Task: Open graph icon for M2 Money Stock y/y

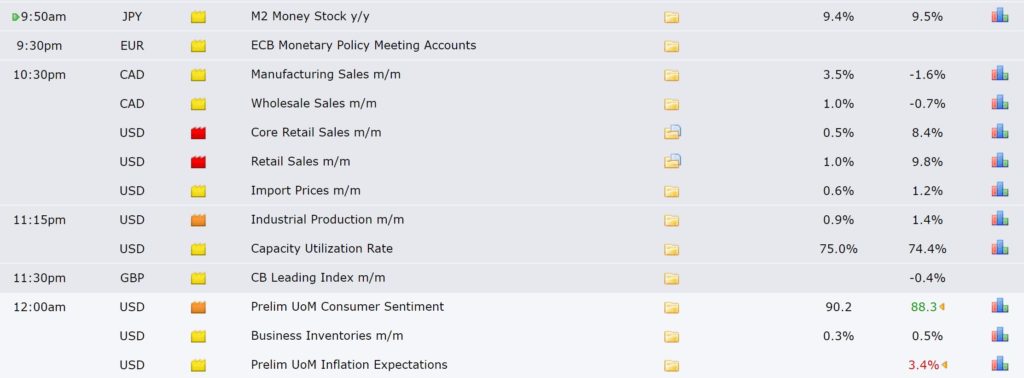Action: 999,16
